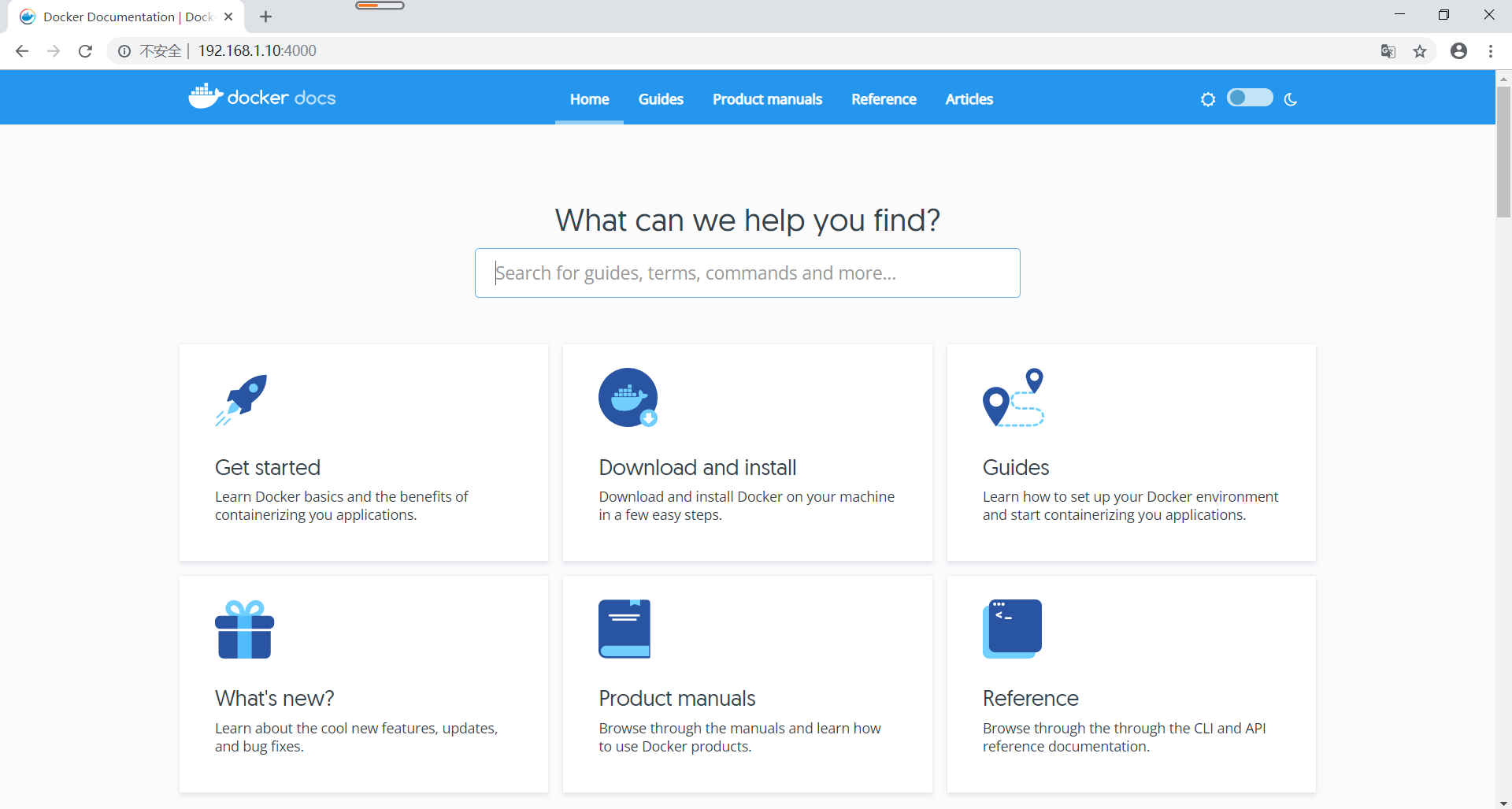The width and height of the screenshot is (1512, 809).
Task: Click the sun light-mode icon
Action: click(x=1208, y=99)
